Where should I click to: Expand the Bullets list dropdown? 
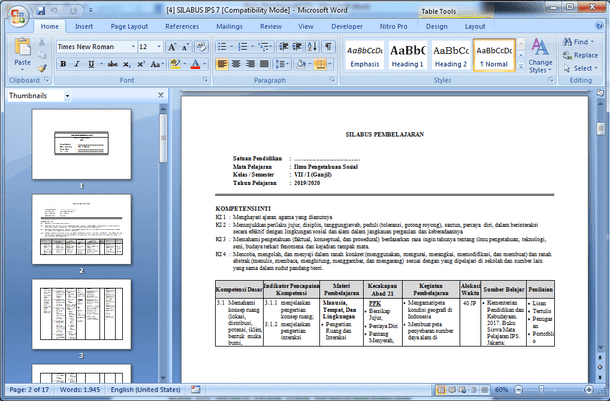coord(231,47)
